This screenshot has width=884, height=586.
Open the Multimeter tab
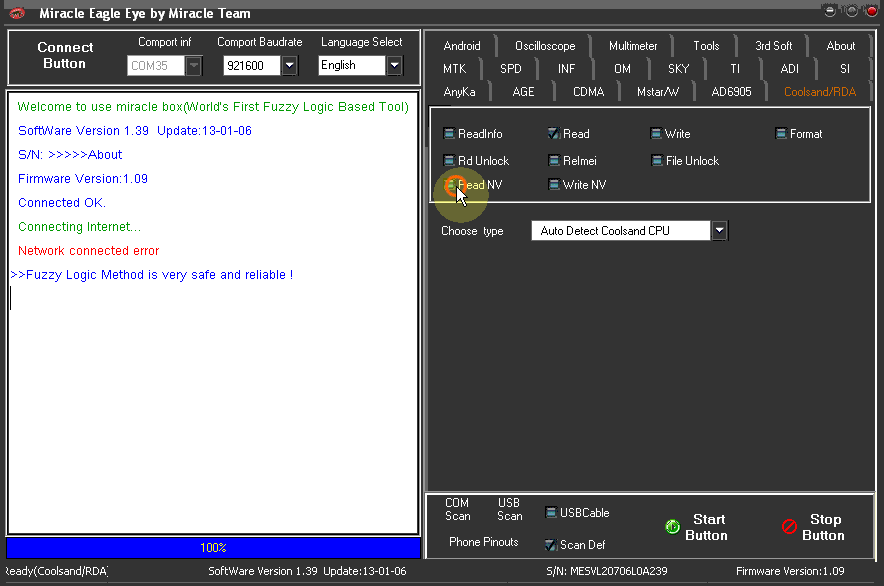(x=633, y=46)
